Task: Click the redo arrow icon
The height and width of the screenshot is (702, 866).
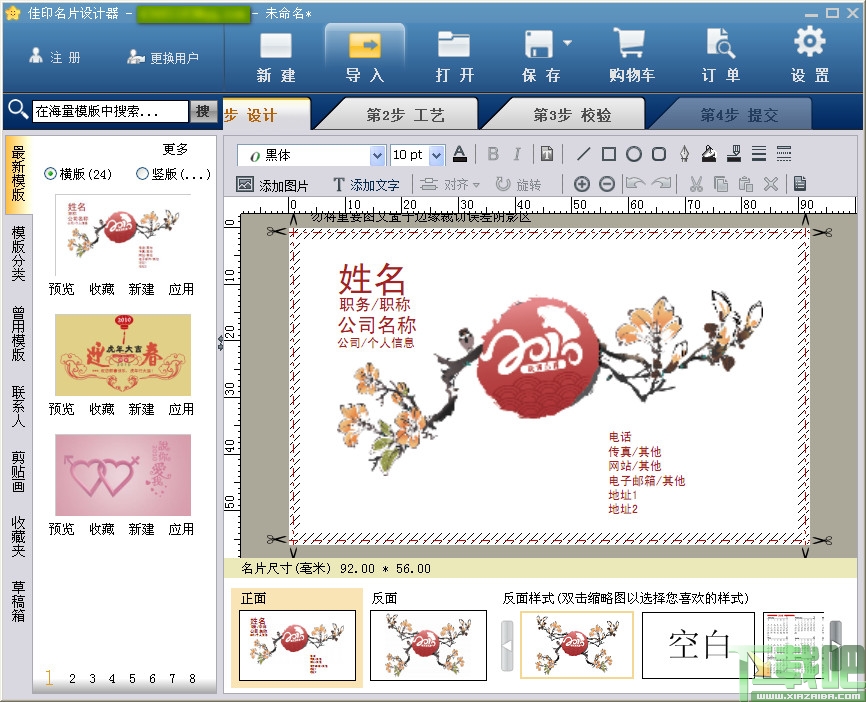Action: pyautogui.click(x=662, y=184)
